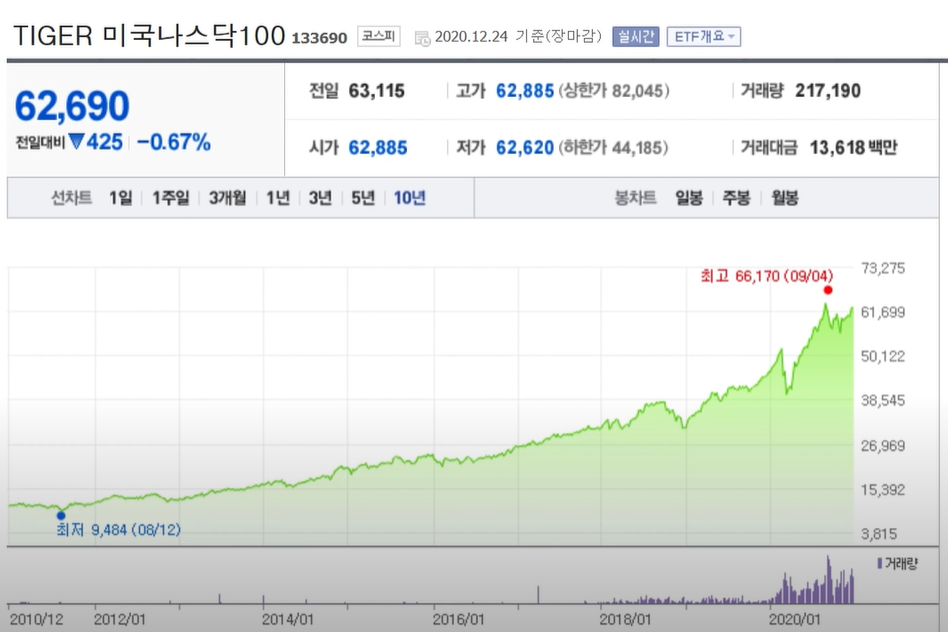Click the 2010/12 axis label

[36, 619]
